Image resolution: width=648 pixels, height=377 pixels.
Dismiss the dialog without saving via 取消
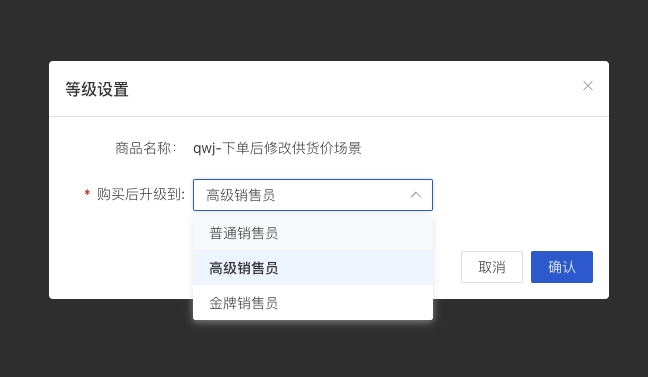pyautogui.click(x=492, y=267)
